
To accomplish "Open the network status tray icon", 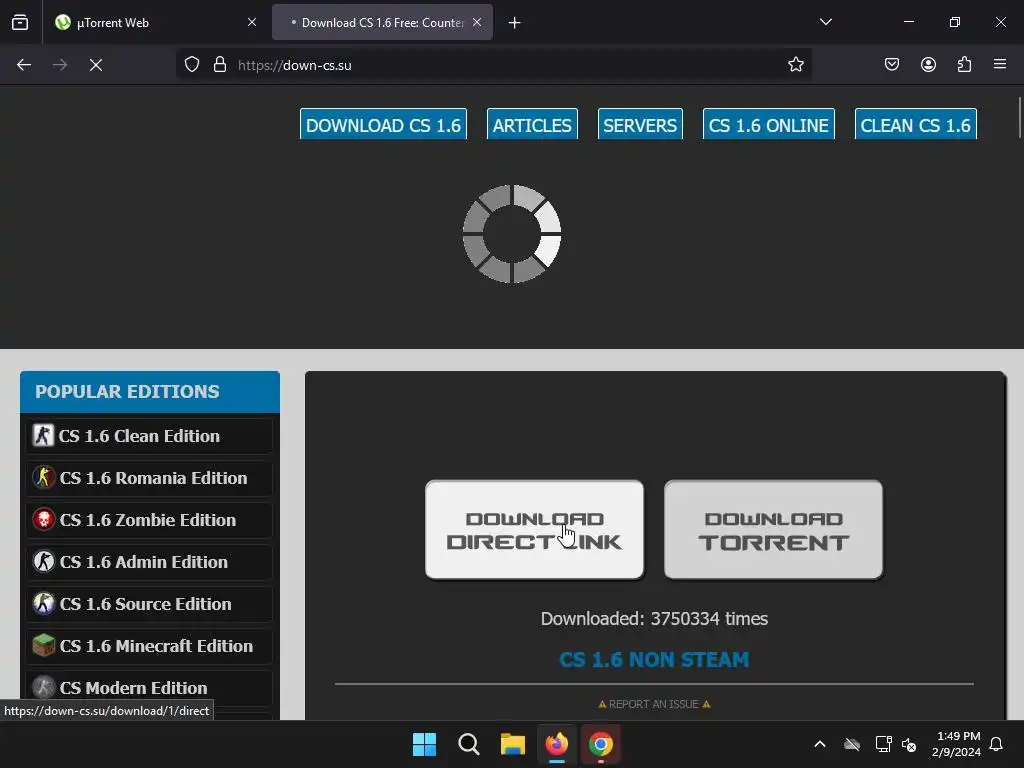I will pyautogui.click(x=883, y=744).
